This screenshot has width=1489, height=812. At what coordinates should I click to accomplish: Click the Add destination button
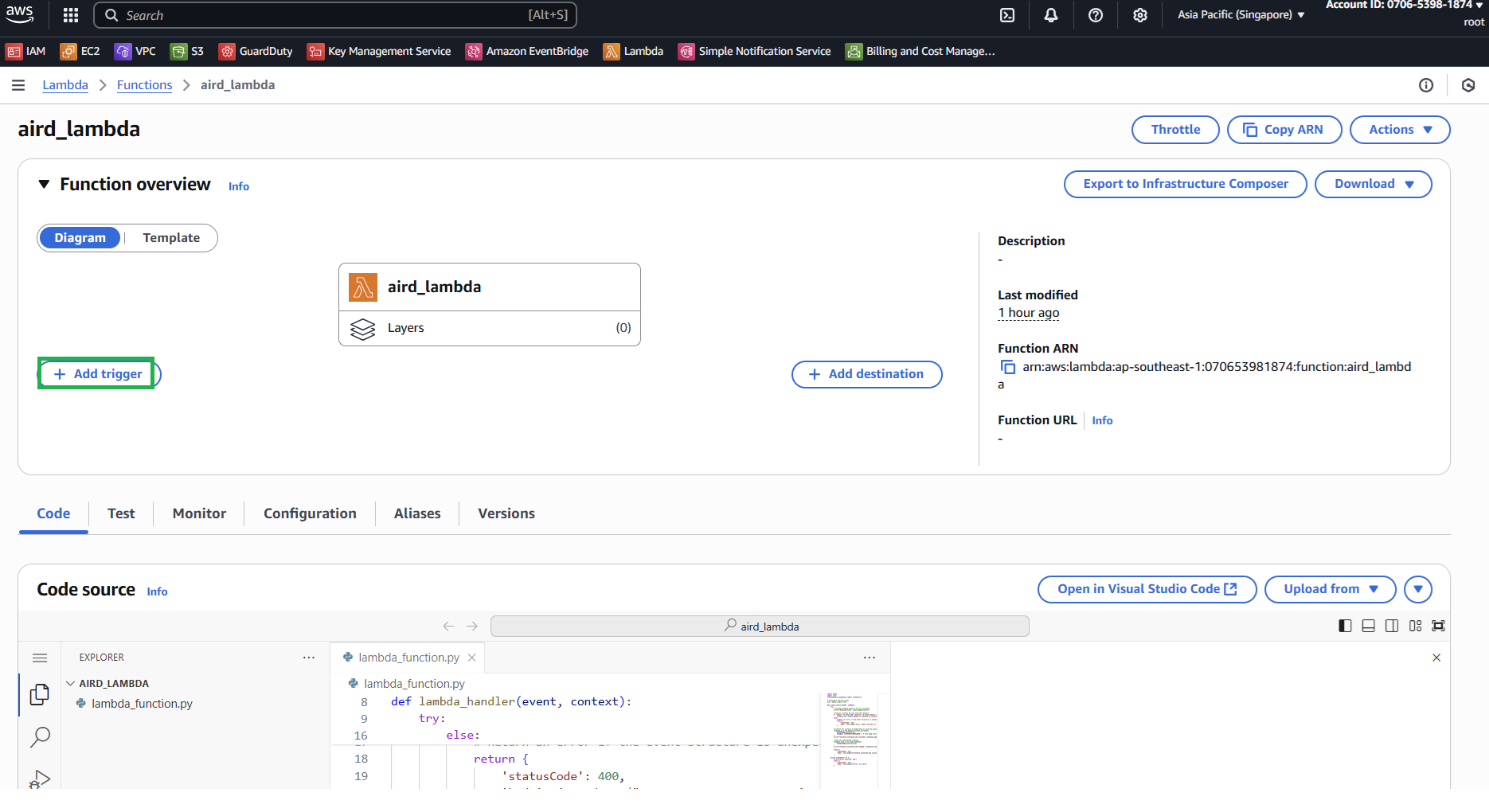(x=866, y=374)
